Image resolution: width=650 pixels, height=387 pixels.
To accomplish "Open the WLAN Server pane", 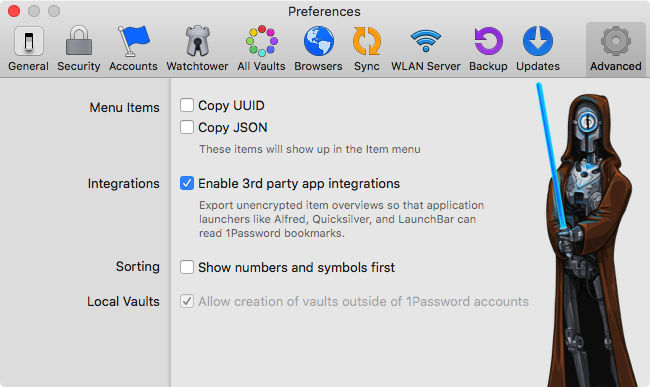I will (x=426, y=49).
